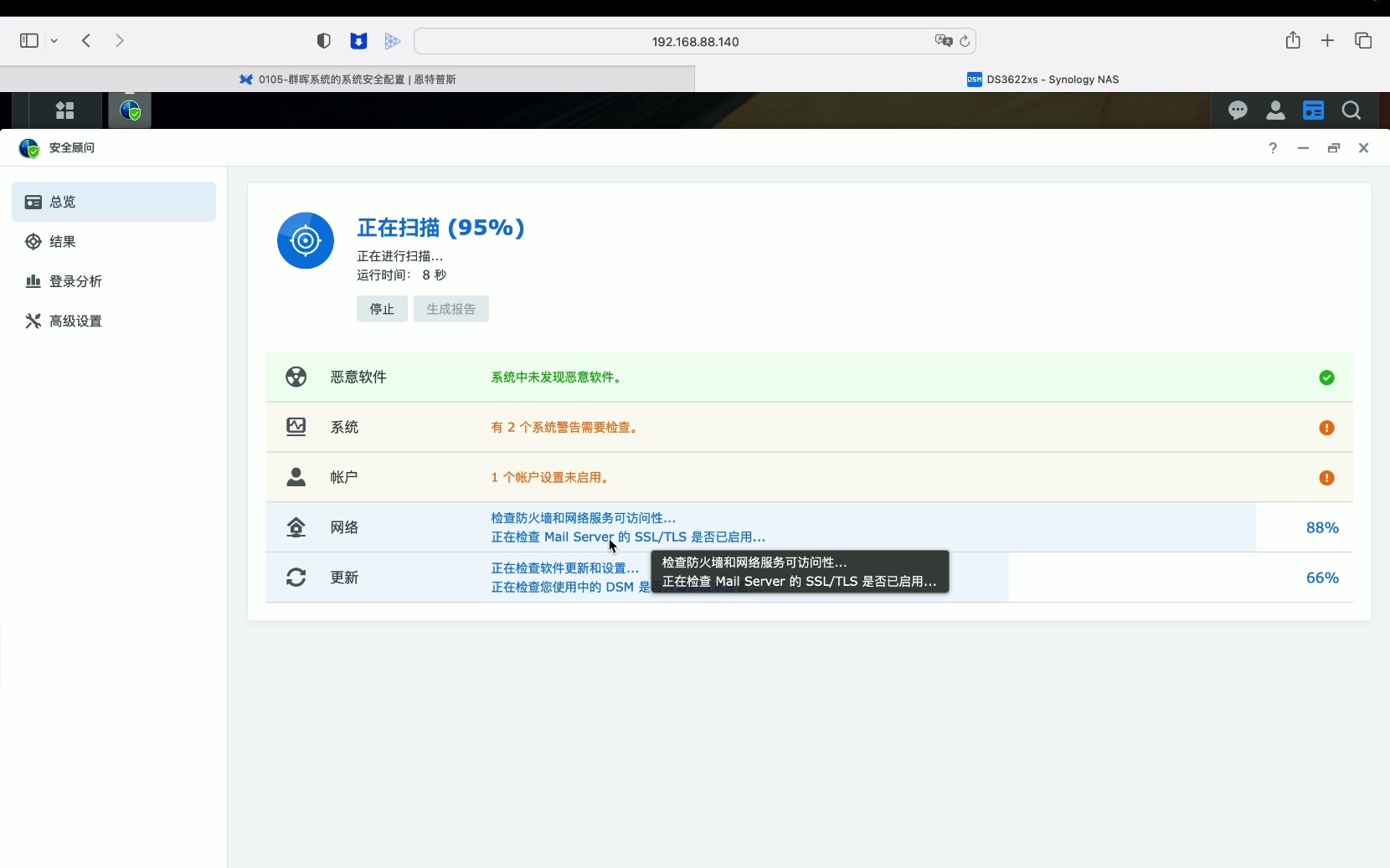Image resolution: width=1390 pixels, height=868 pixels.
Task: Click the 生成报告 button
Action: tap(451, 309)
